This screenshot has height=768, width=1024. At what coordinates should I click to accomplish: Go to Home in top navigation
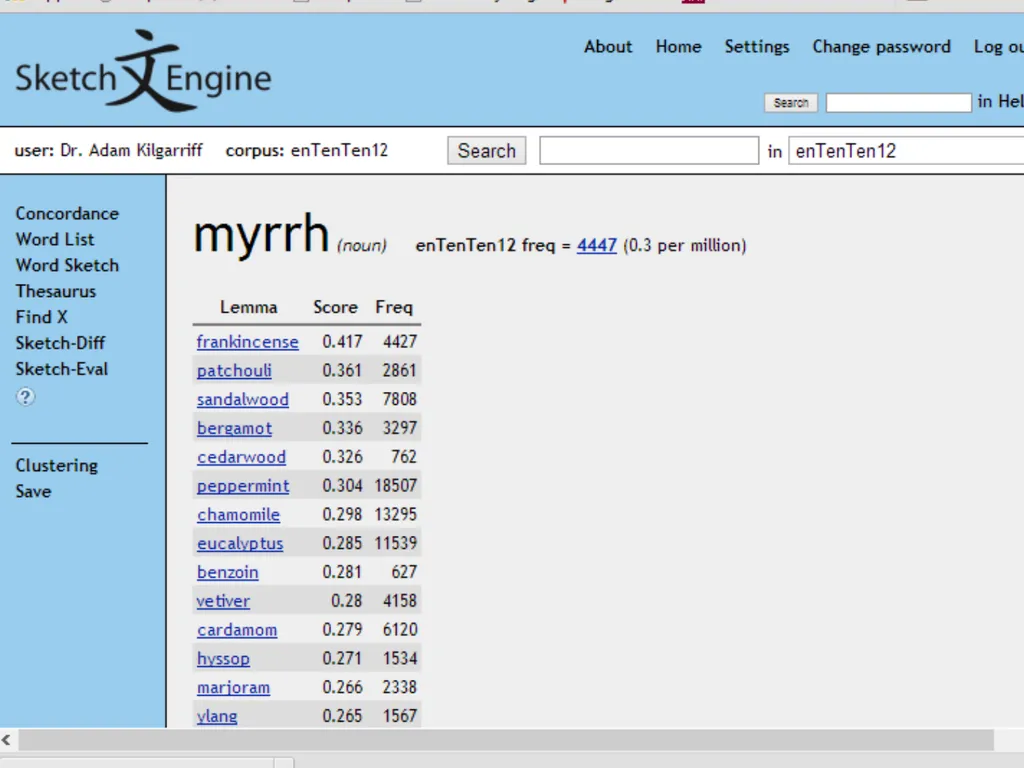(679, 46)
